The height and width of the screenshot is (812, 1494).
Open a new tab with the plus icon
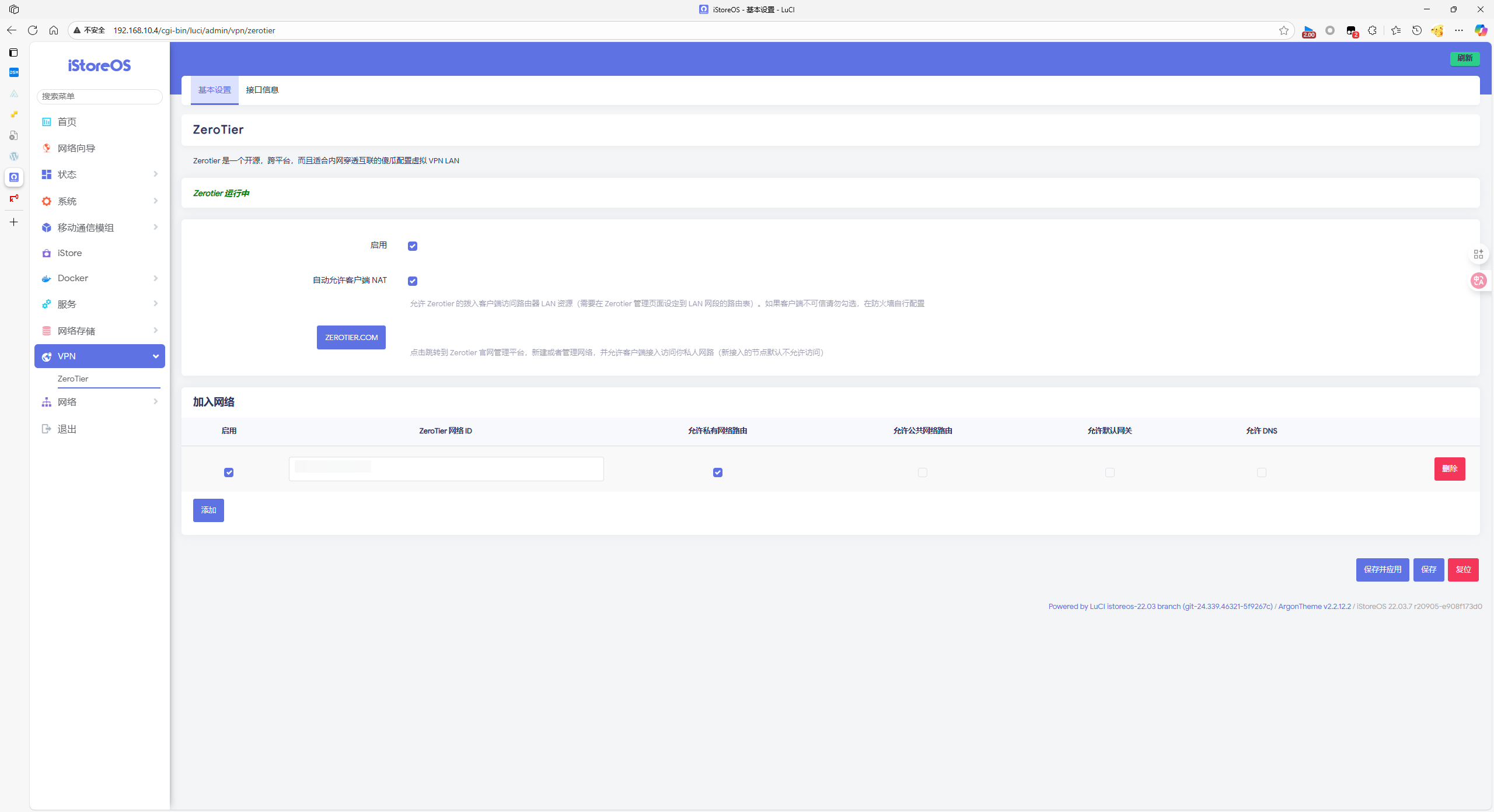[14, 222]
